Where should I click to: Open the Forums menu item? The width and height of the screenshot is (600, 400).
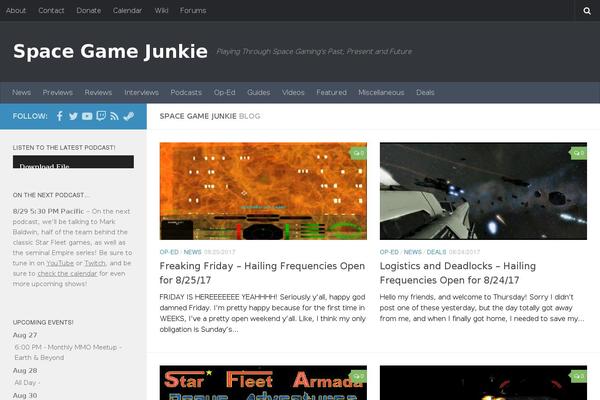tap(193, 11)
